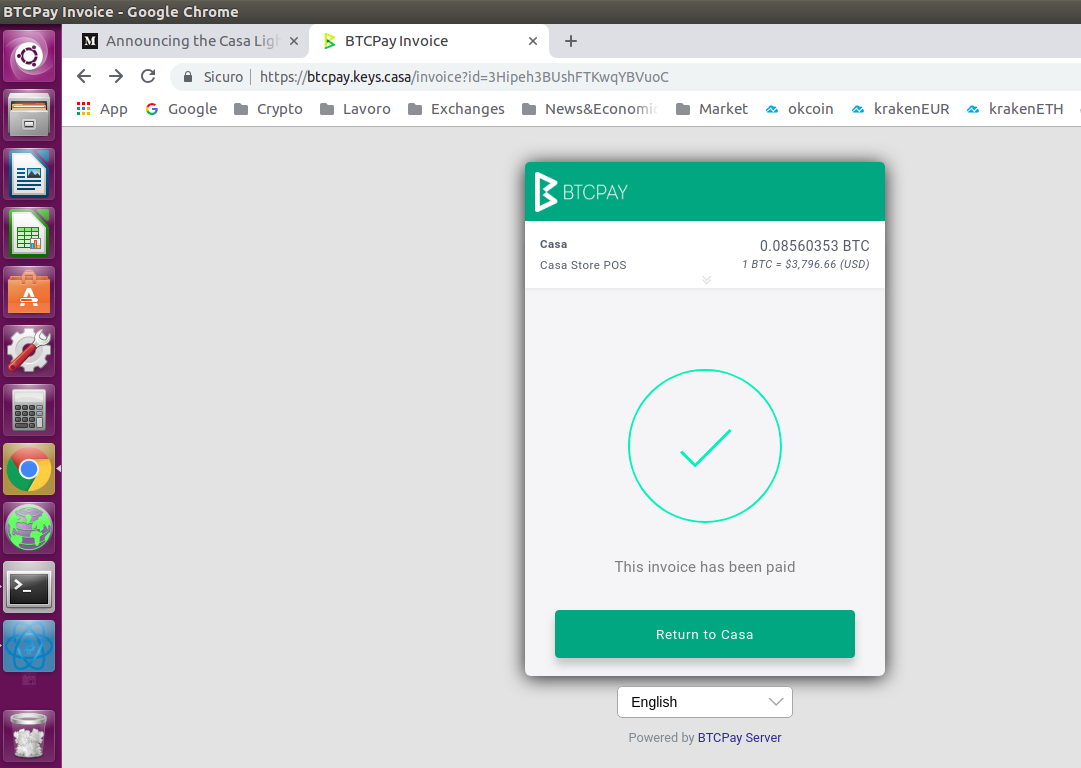The height and width of the screenshot is (768, 1081).
Task: Open the Exchanges bookmarks folder
Action: [x=456, y=109]
